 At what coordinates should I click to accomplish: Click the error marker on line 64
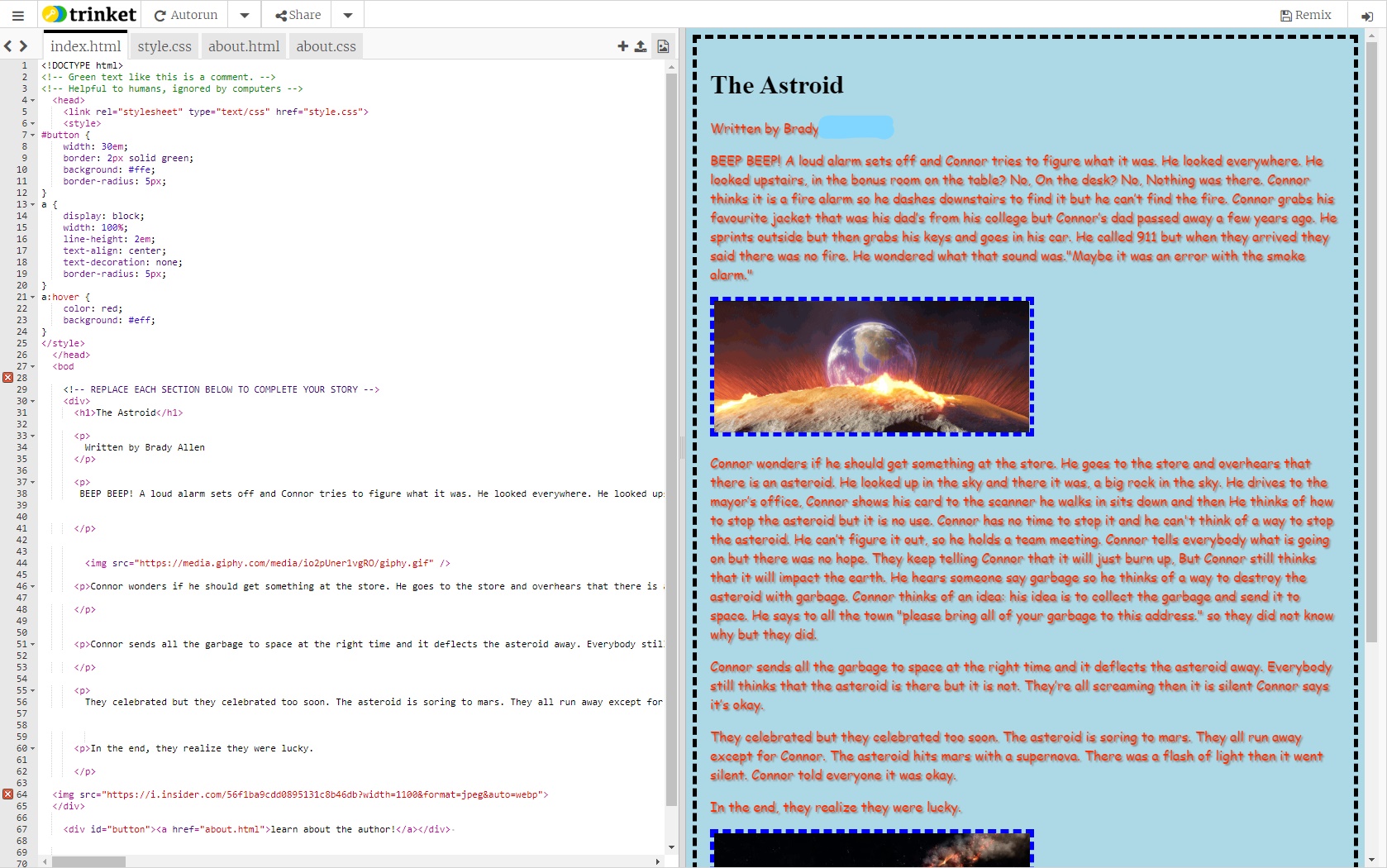point(8,794)
